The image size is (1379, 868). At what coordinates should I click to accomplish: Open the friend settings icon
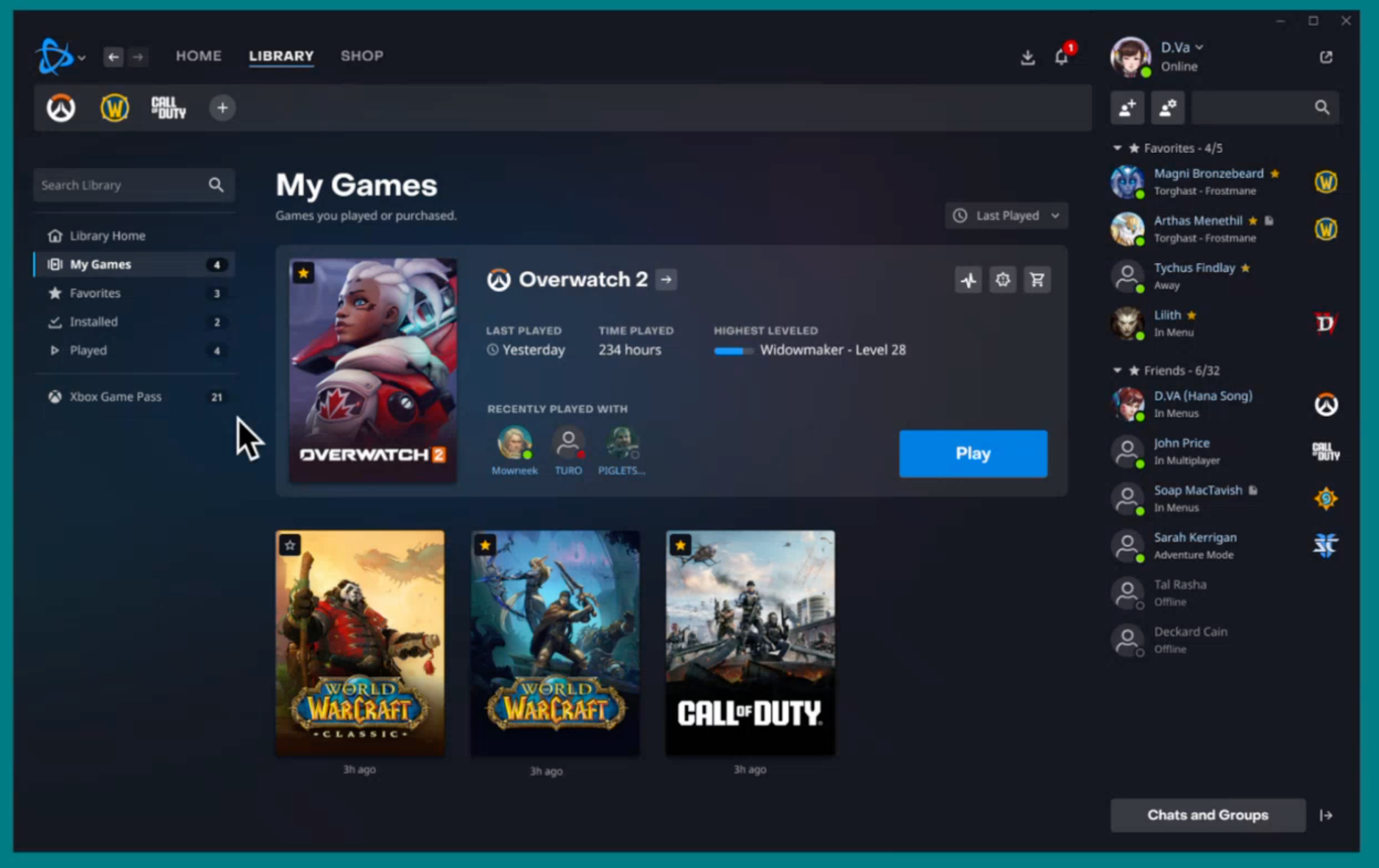[1168, 108]
